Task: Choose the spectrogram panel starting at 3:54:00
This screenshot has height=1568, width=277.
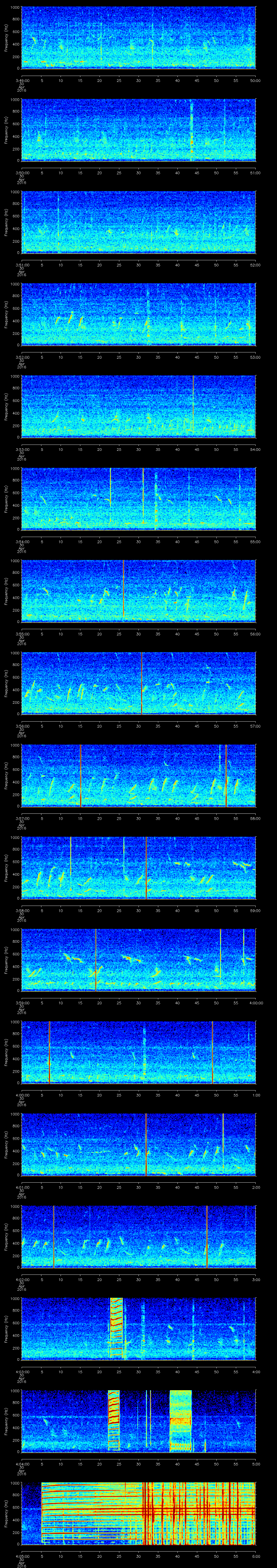Action: tap(138, 499)
